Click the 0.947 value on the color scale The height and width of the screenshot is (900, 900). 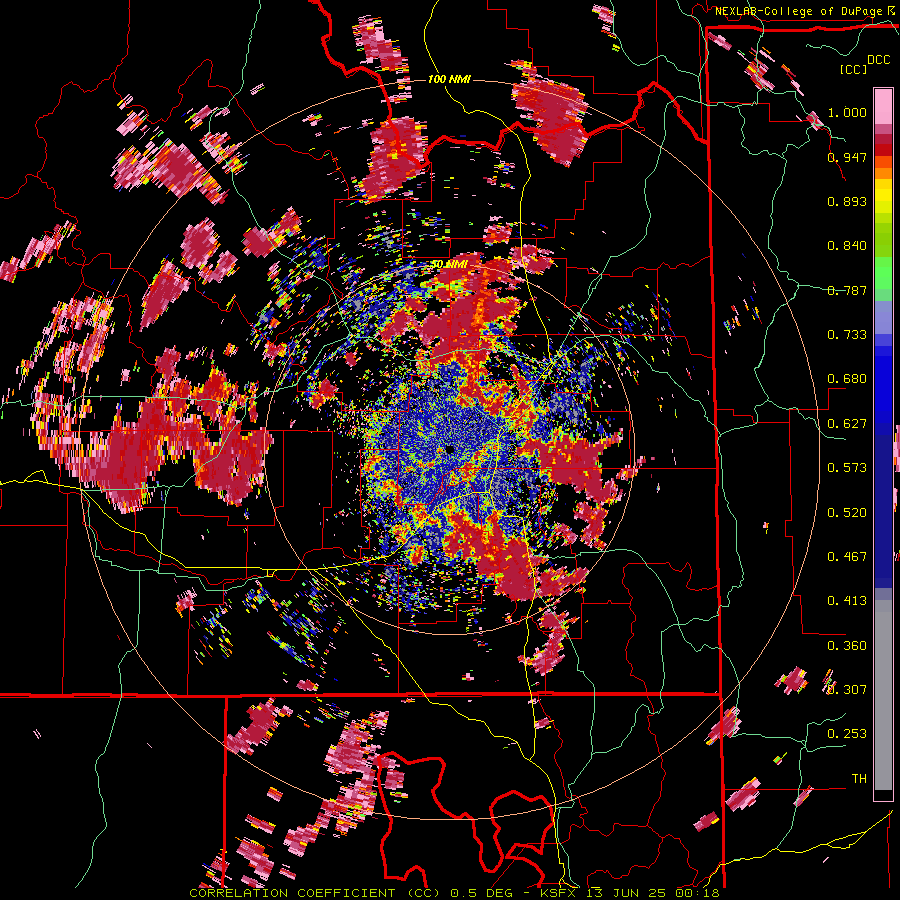coord(847,157)
